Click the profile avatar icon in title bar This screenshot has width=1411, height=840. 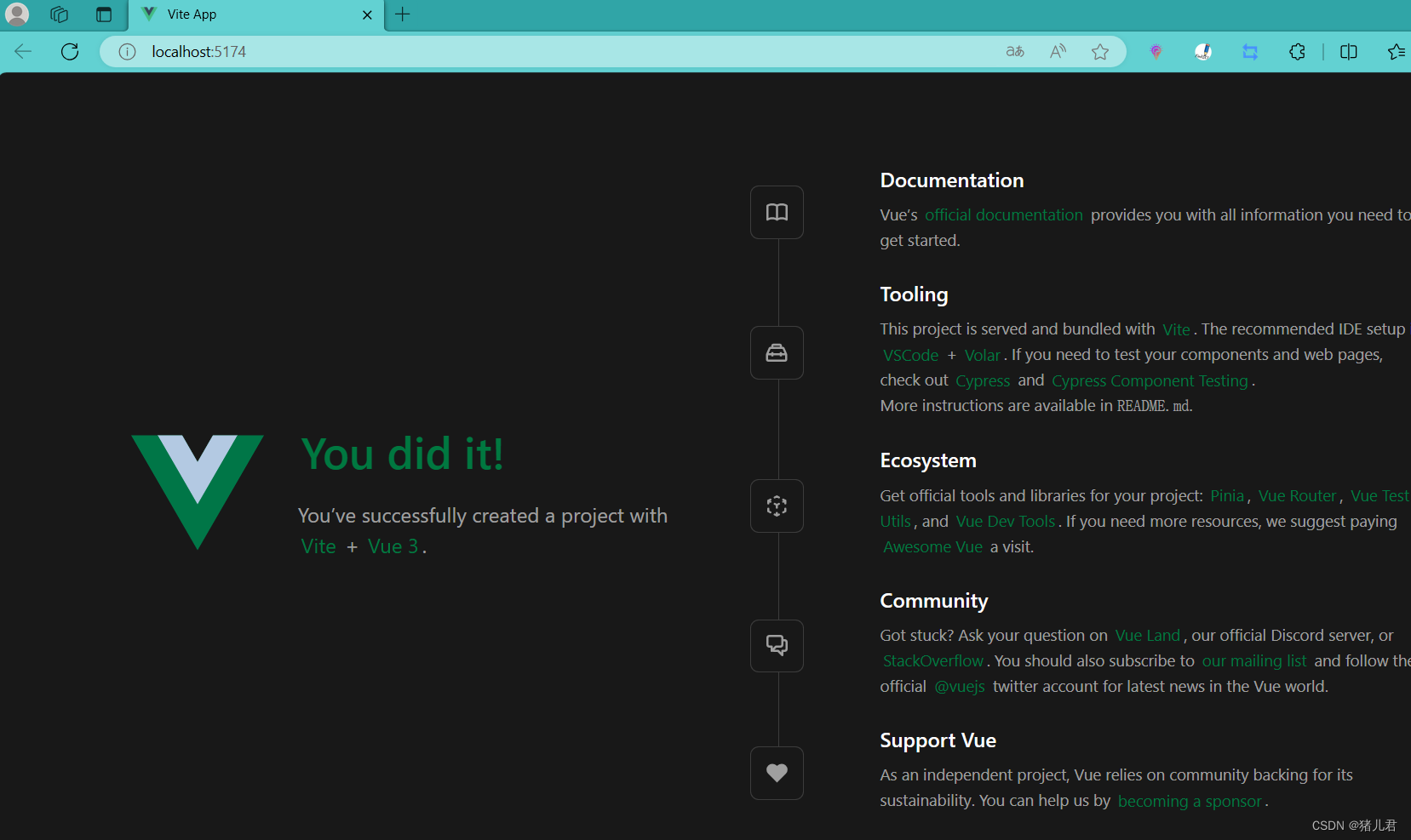17,14
